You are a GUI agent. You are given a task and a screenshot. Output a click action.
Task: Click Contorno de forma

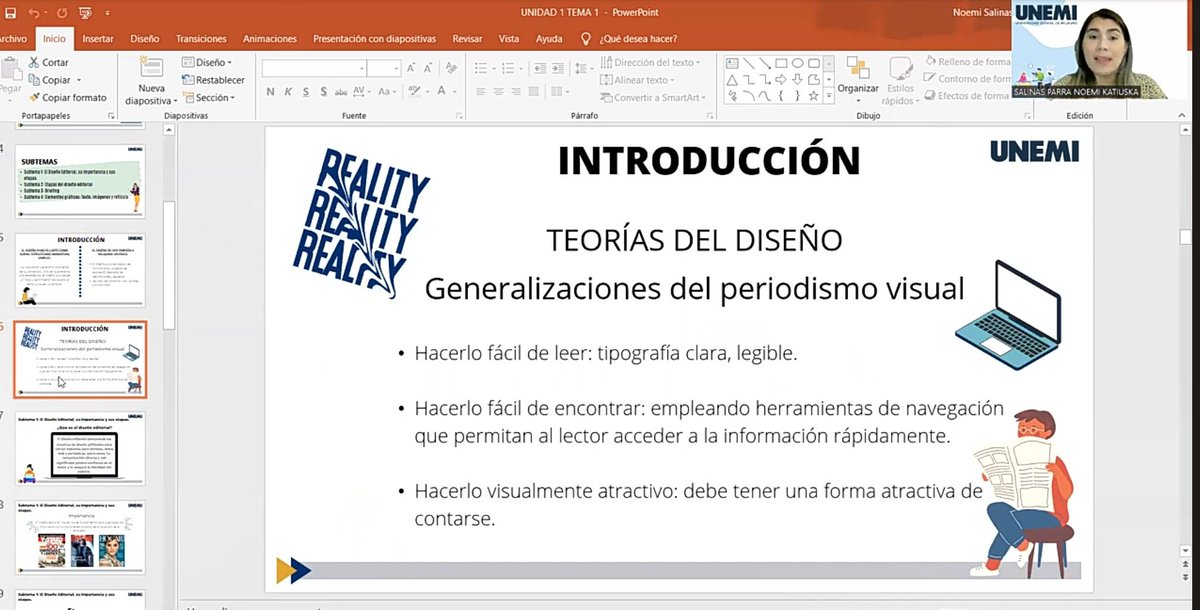968,79
